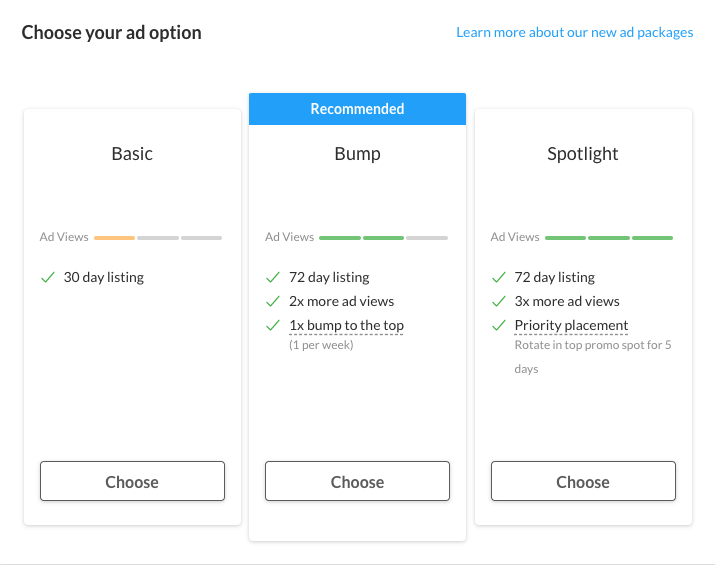
Task: Choose the Bump ad package
Action: click(x=357, y=481)
